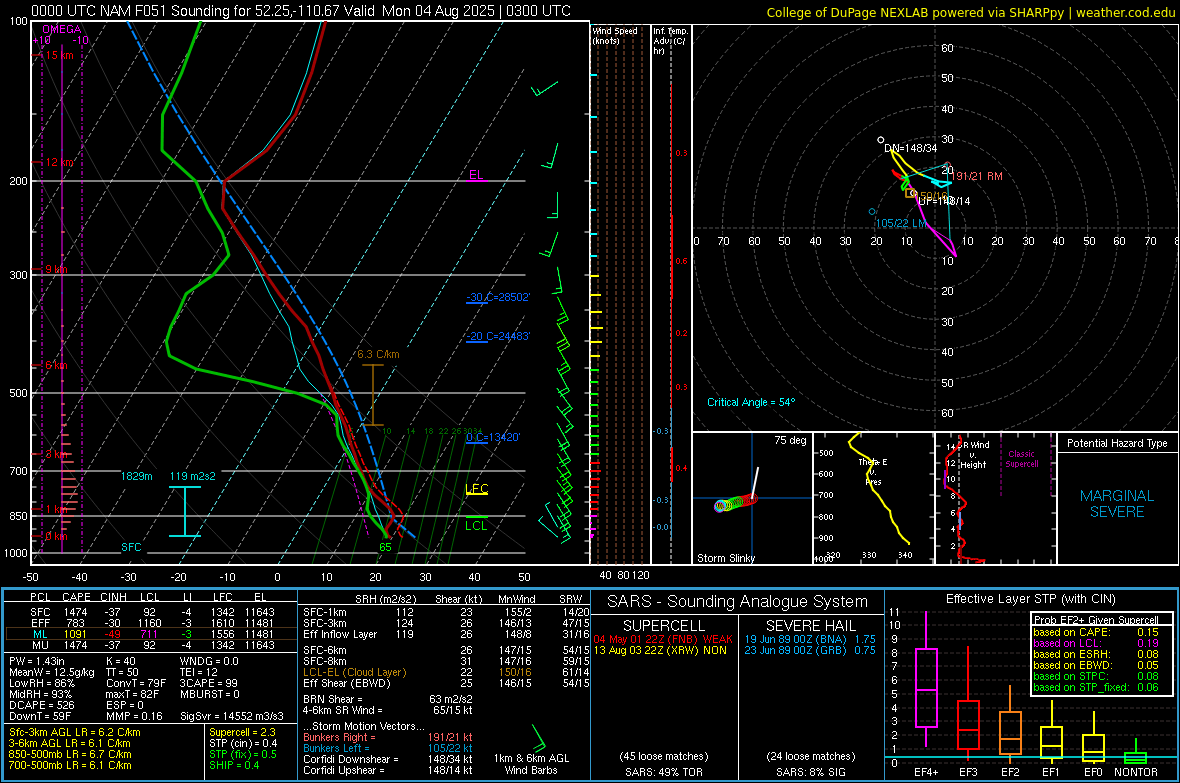Click the 'Prob EF2+ Given Supercell' heading
The image size is (1180, 783).
tap(1096, 620)
